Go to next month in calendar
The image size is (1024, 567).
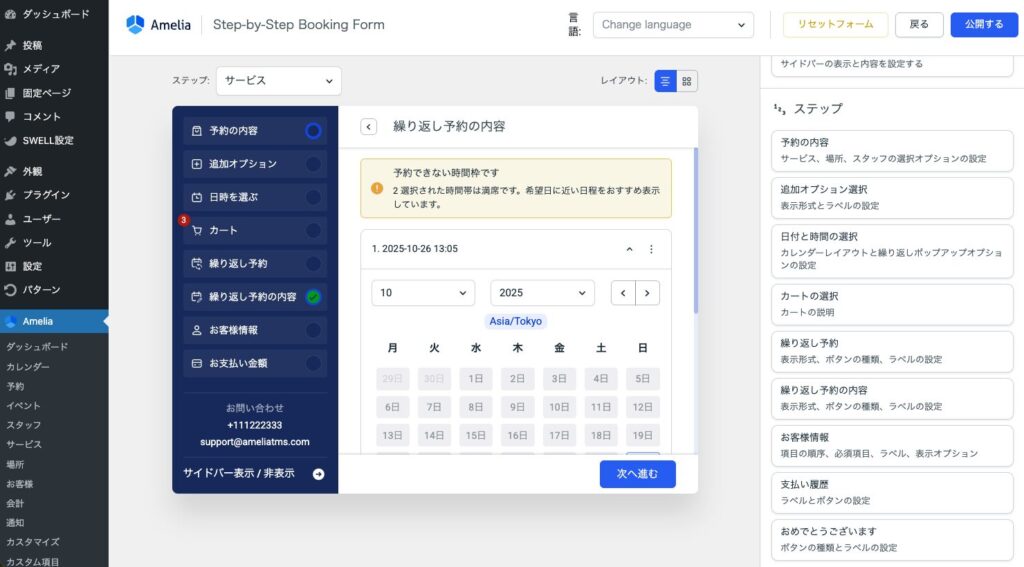(x=648, y=293)
